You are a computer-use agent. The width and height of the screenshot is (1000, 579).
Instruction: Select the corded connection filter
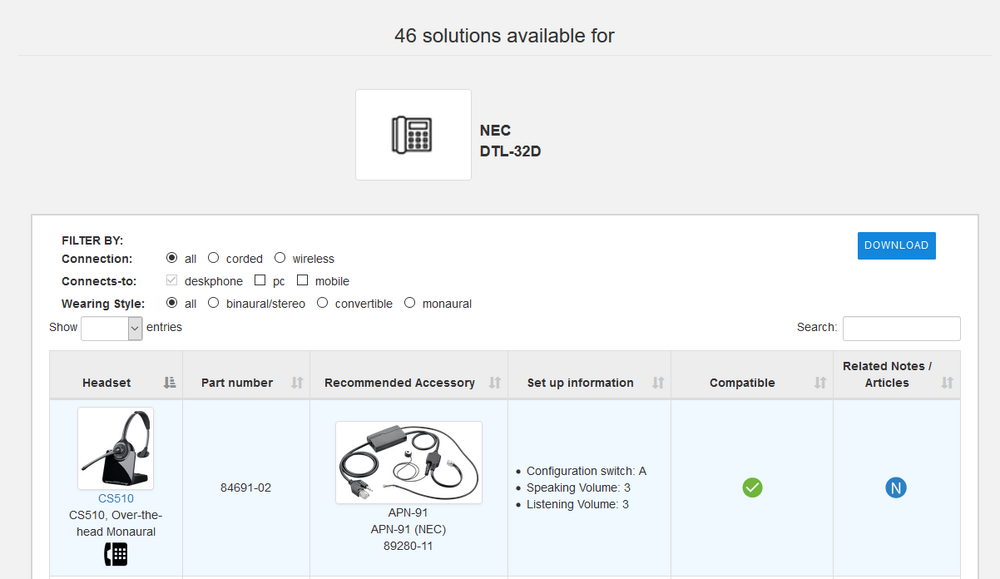point(213,258)
